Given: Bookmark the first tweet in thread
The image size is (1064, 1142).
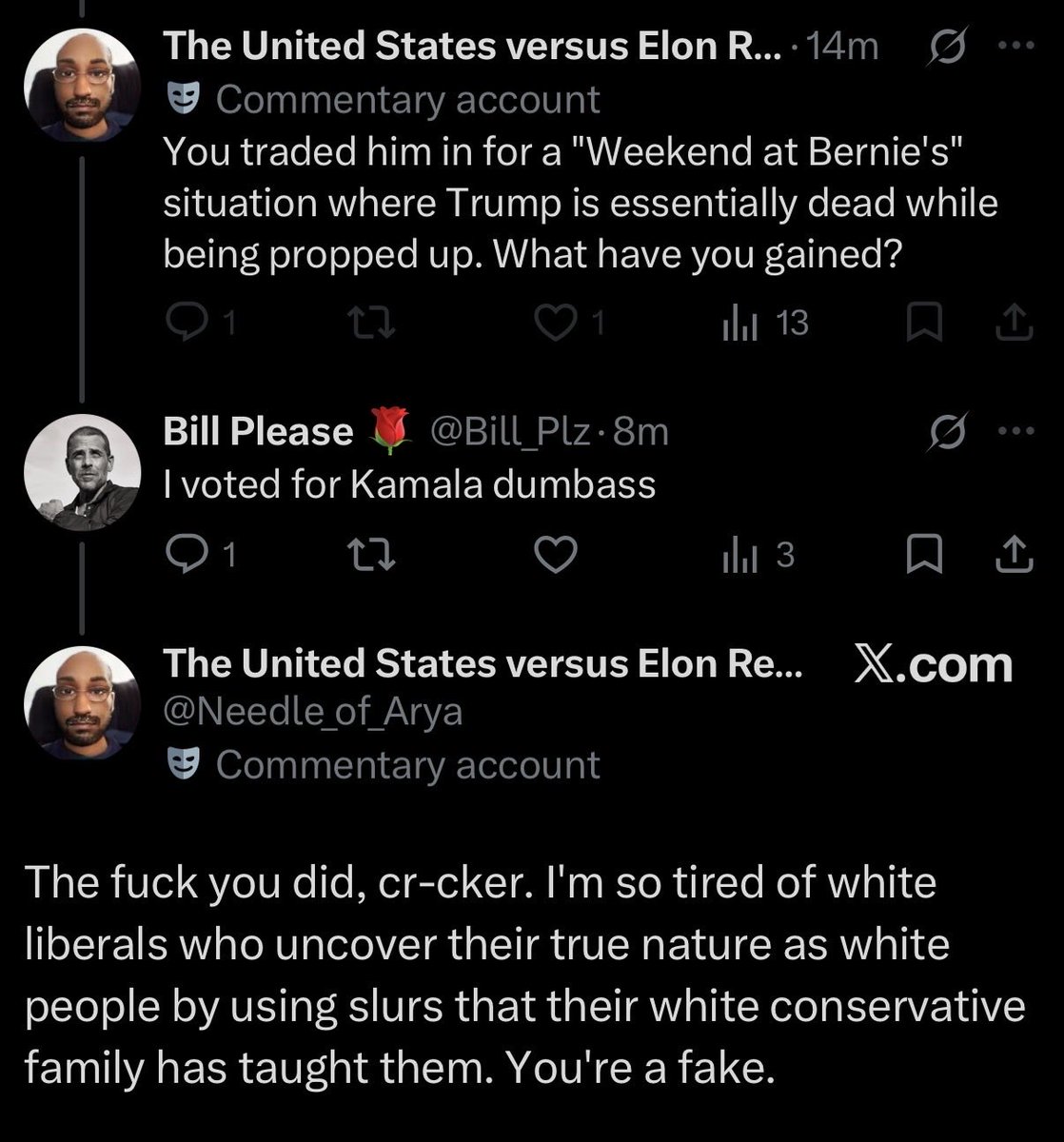Looking at the screenshot, I should (x=921, y=325).
